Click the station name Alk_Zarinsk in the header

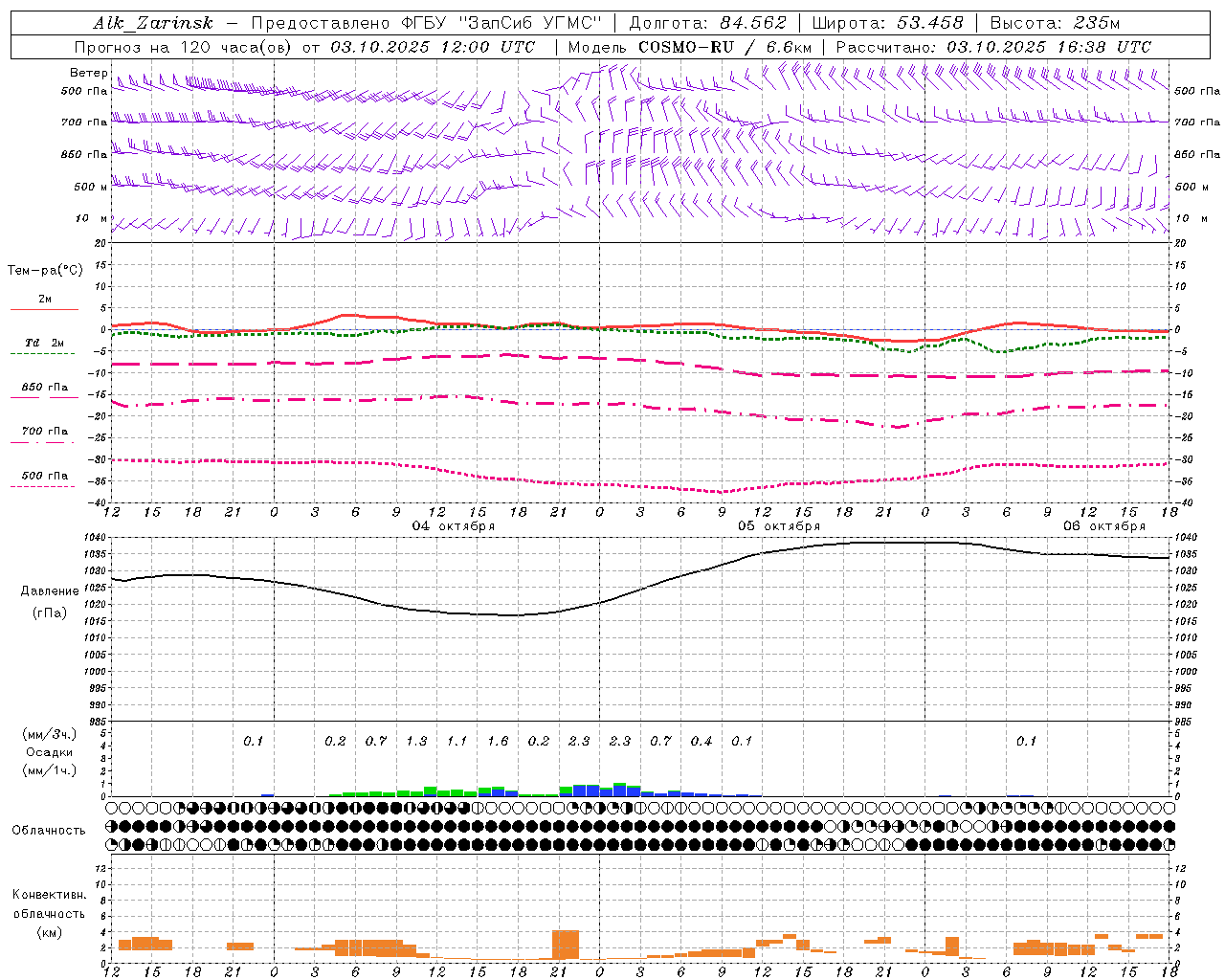pos(154,23)
